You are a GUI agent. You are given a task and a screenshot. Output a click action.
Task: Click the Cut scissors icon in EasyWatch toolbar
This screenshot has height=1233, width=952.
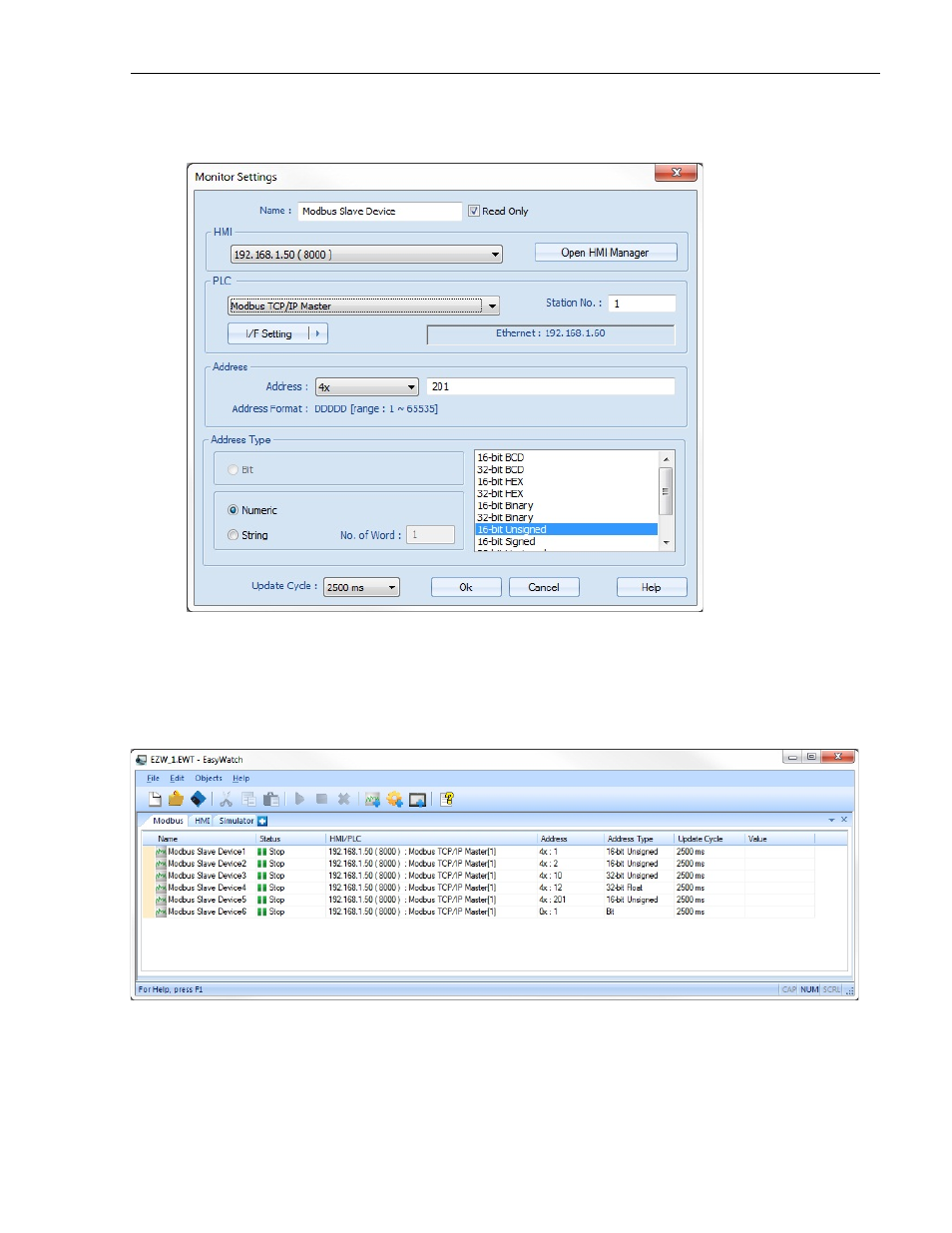tap(227, 799)
